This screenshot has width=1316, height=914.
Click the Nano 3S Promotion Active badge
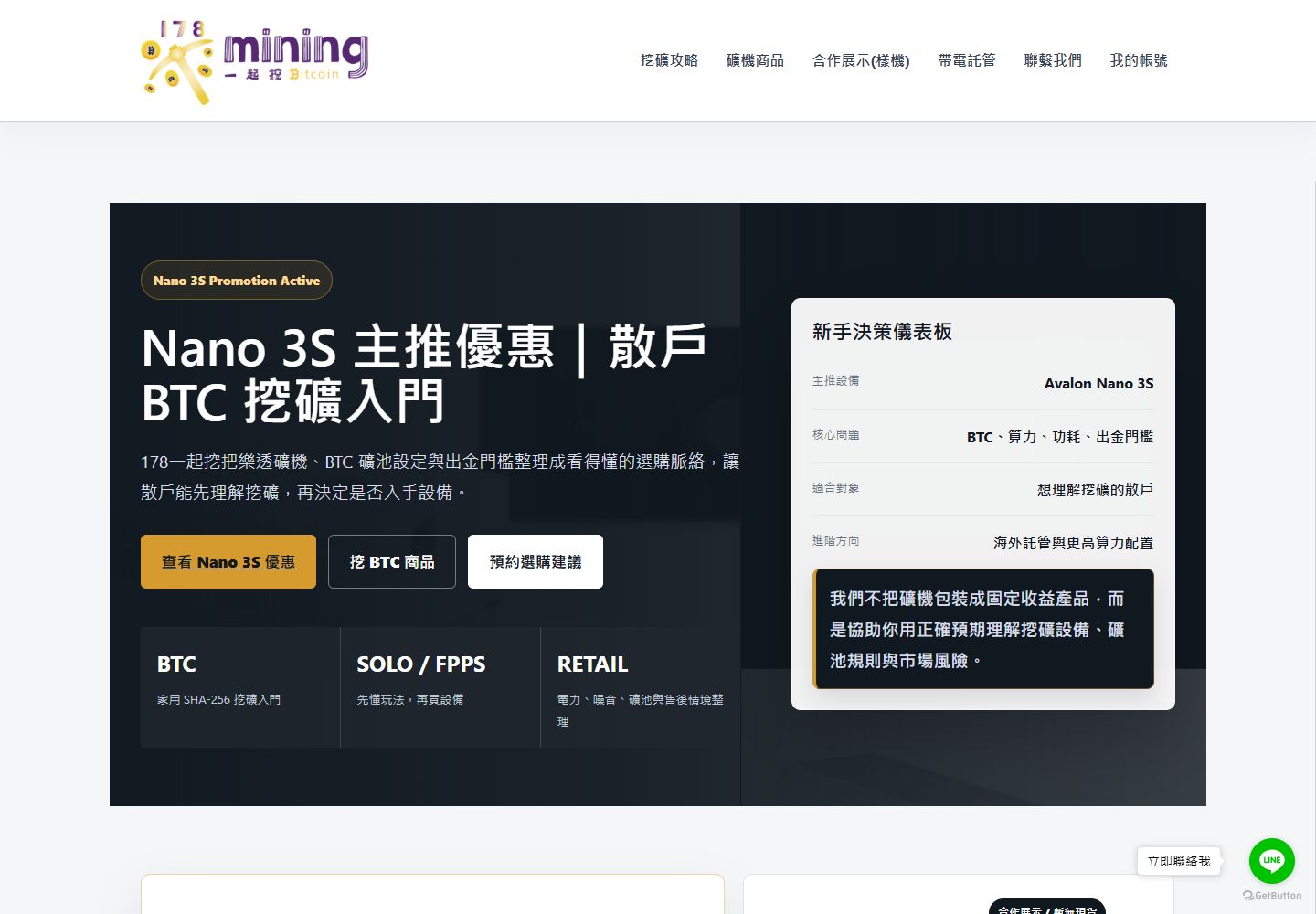click(237, 281)
